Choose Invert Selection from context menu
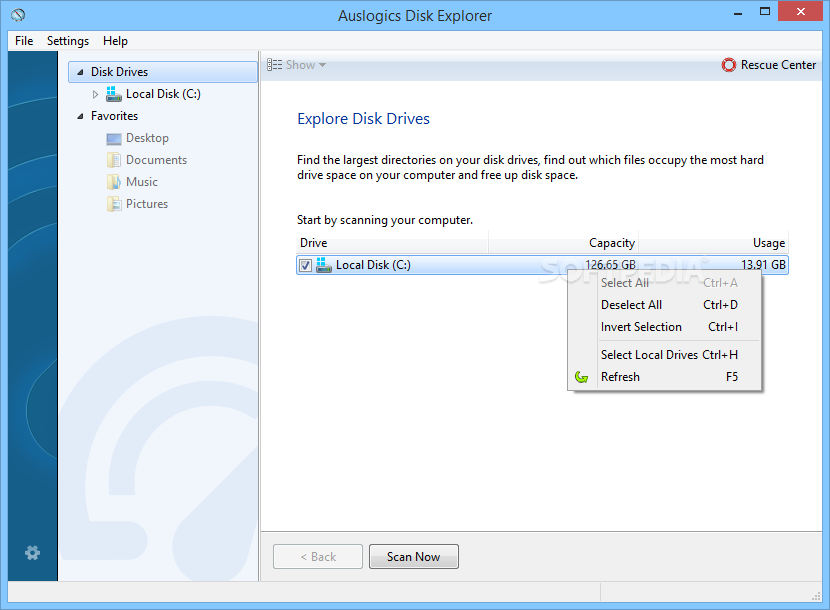The height and width of the screenshot is (610, 830). click(664, 327)
